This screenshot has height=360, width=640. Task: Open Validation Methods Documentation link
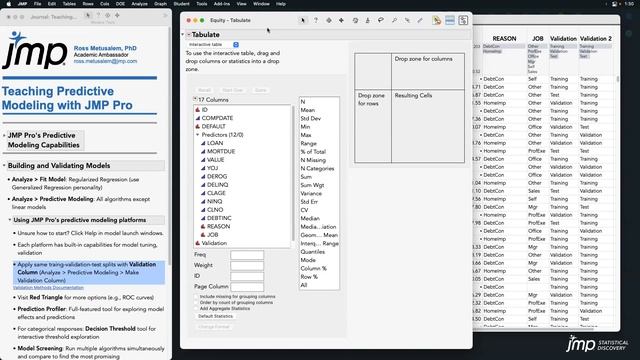coord(48,288)
